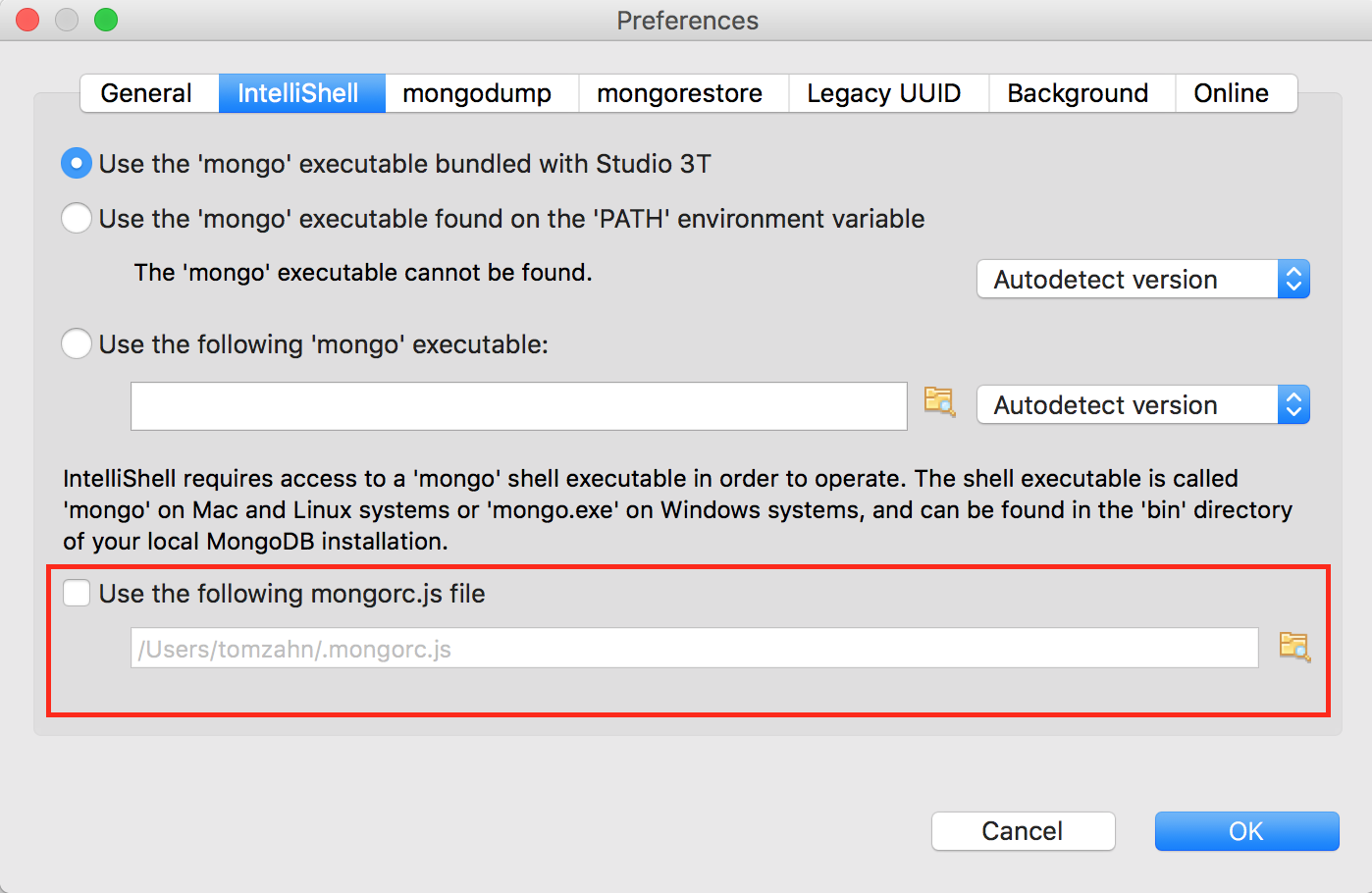Viewport: 1372px width, 893px height.
Task: Confirm preferences with OK button
Action: (1246, 831)
